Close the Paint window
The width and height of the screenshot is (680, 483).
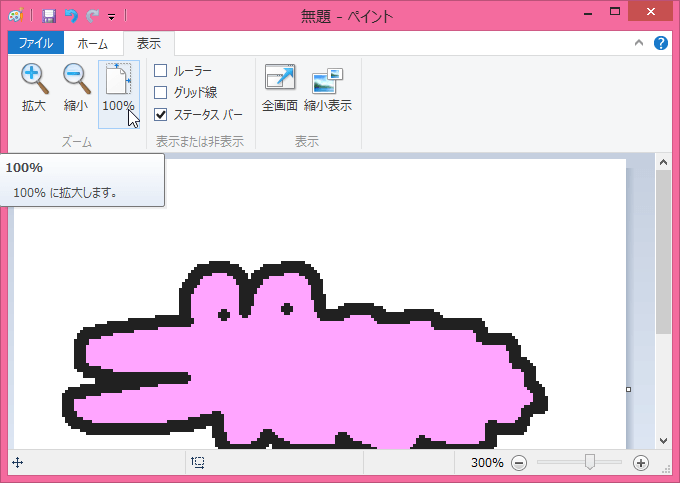point(651,12)
